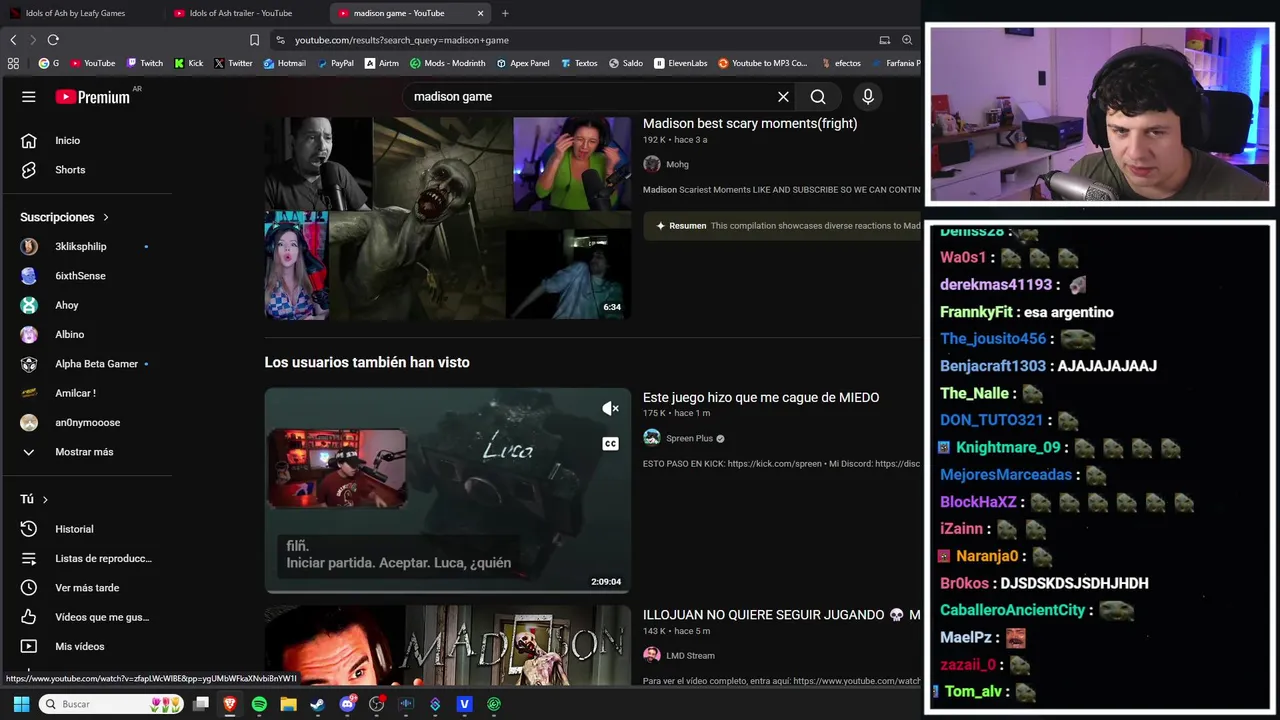Open ILLOJUAN NO QUIERE SEGUIR JUGANDO video
Image resolution: width=1280 pixels, height=720 pixels.
point(781,615)
